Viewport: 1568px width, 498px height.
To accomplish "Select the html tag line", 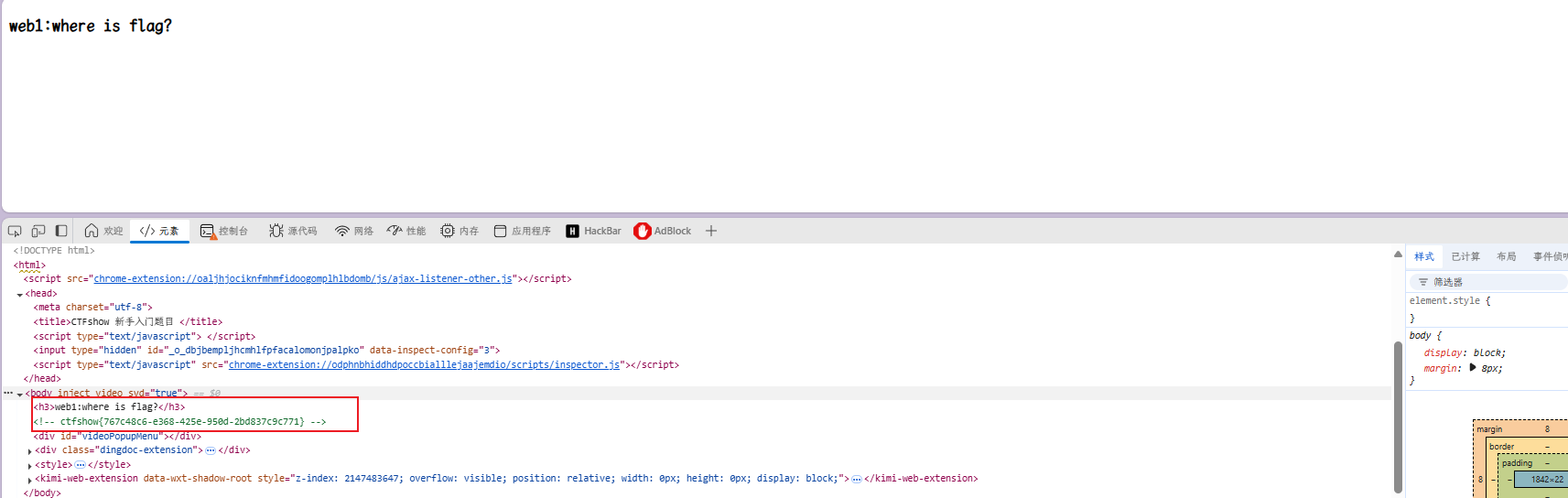I will 29,265.
